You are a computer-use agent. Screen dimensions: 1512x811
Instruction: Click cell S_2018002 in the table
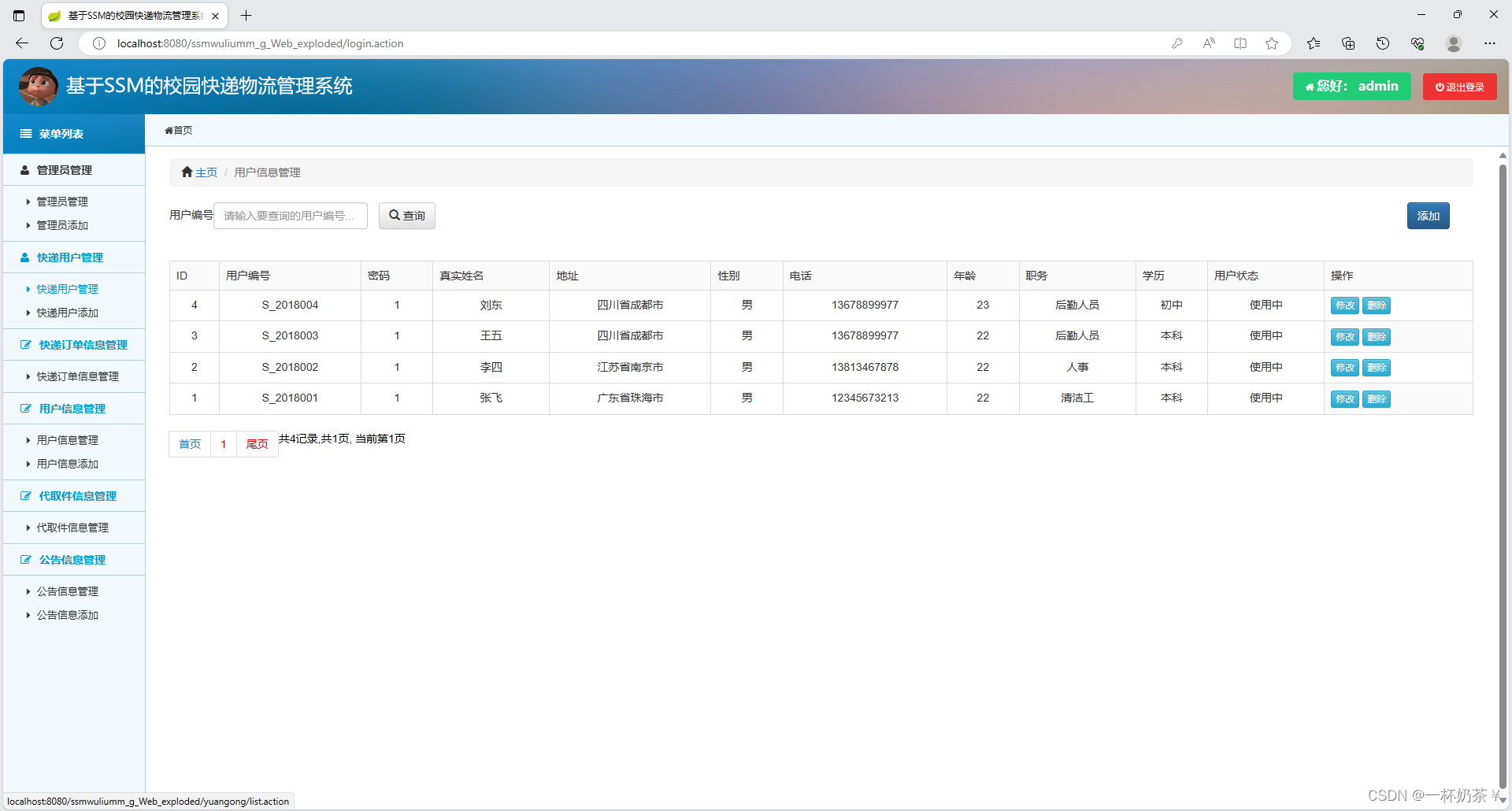point(290,367)
